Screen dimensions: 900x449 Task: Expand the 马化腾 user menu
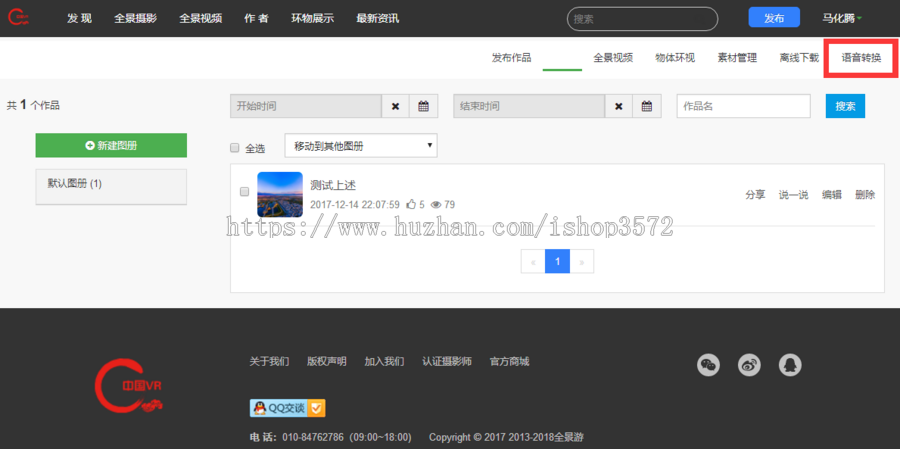[x=842, y=18]
